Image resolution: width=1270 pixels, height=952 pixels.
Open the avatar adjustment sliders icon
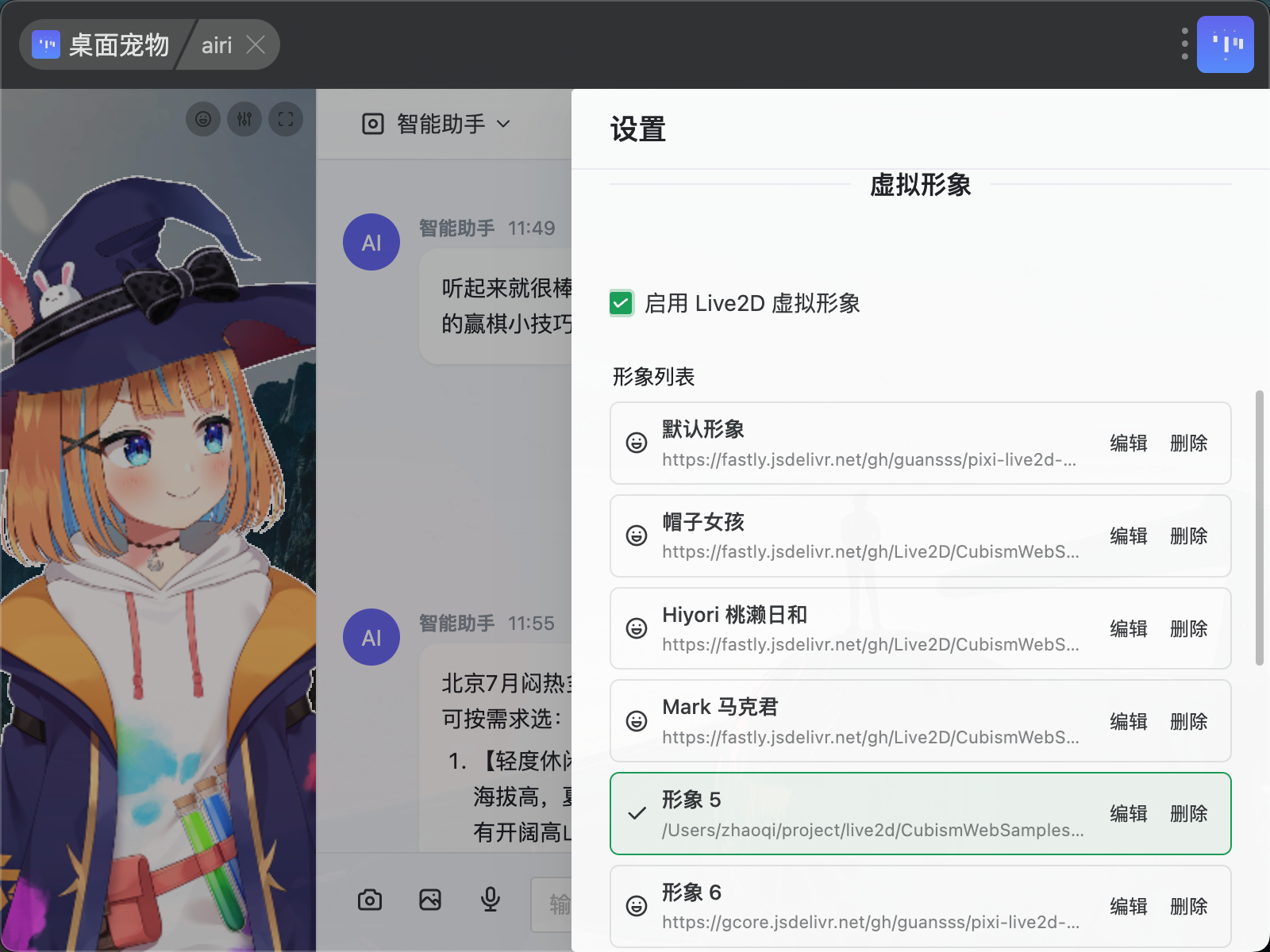point(244,119)
